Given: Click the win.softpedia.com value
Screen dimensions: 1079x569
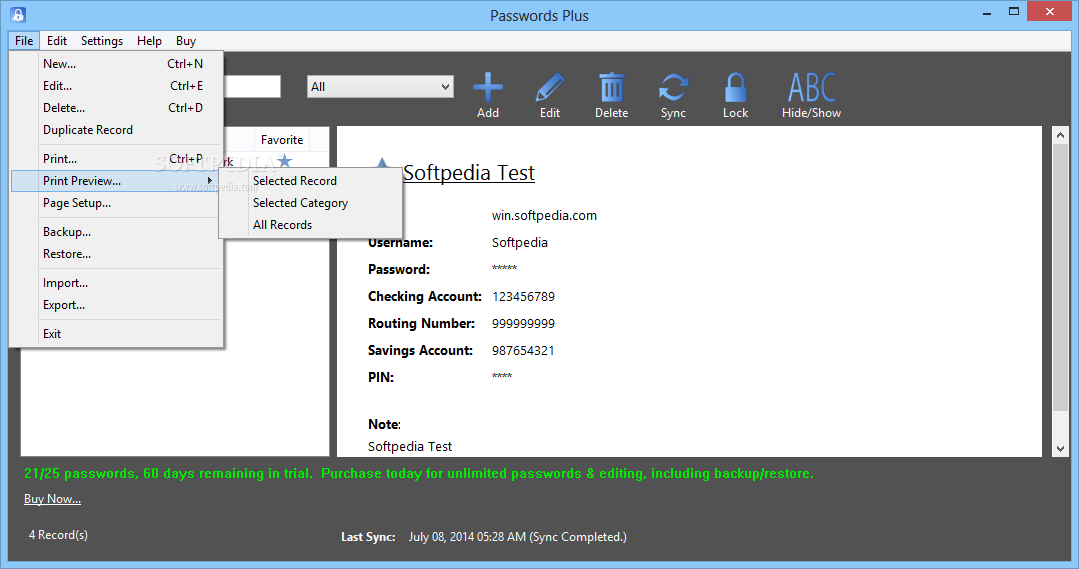Looking at the screenshot, I should (x=544, y=215).
